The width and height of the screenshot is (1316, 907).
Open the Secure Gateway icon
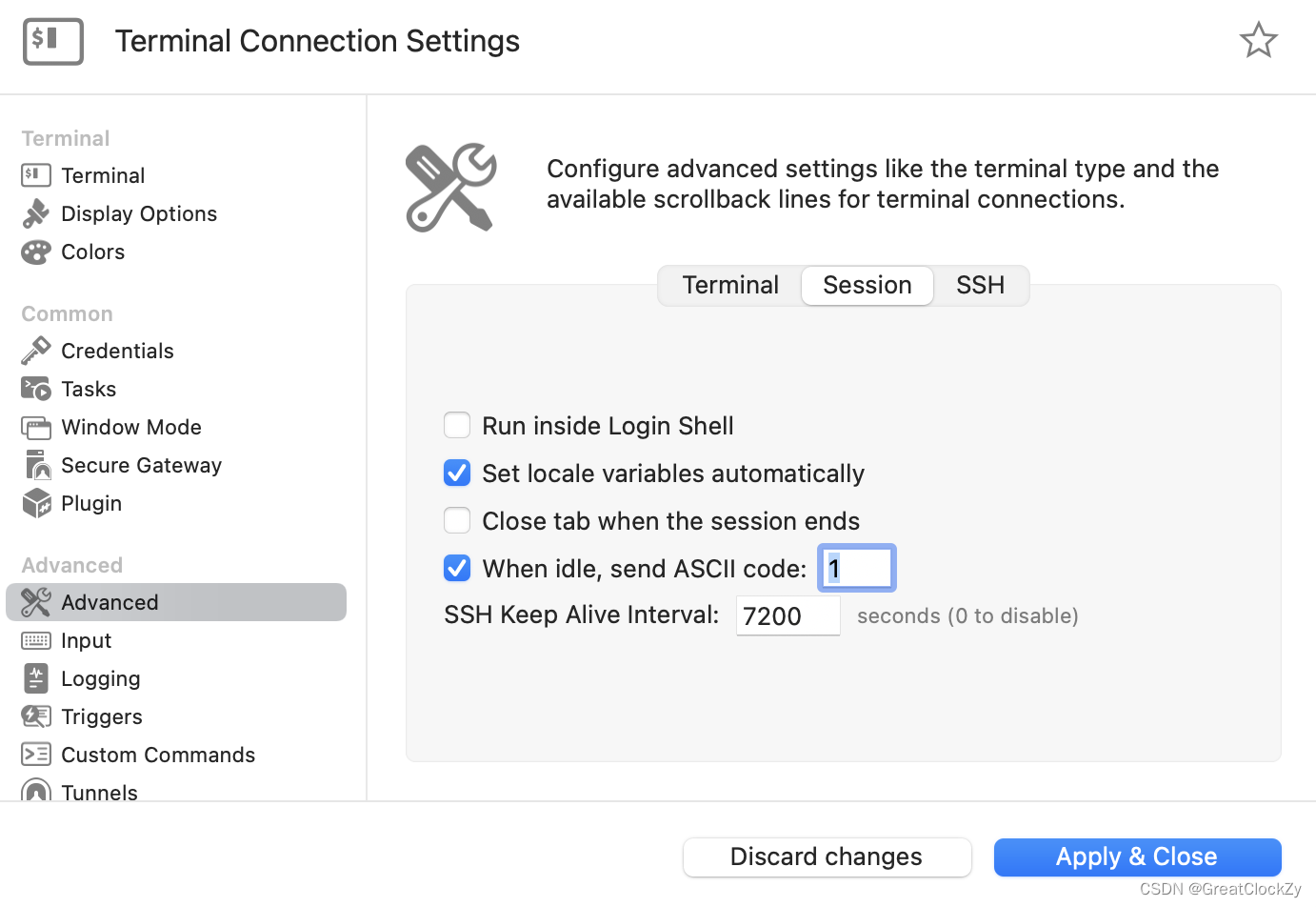coord(36,465)
